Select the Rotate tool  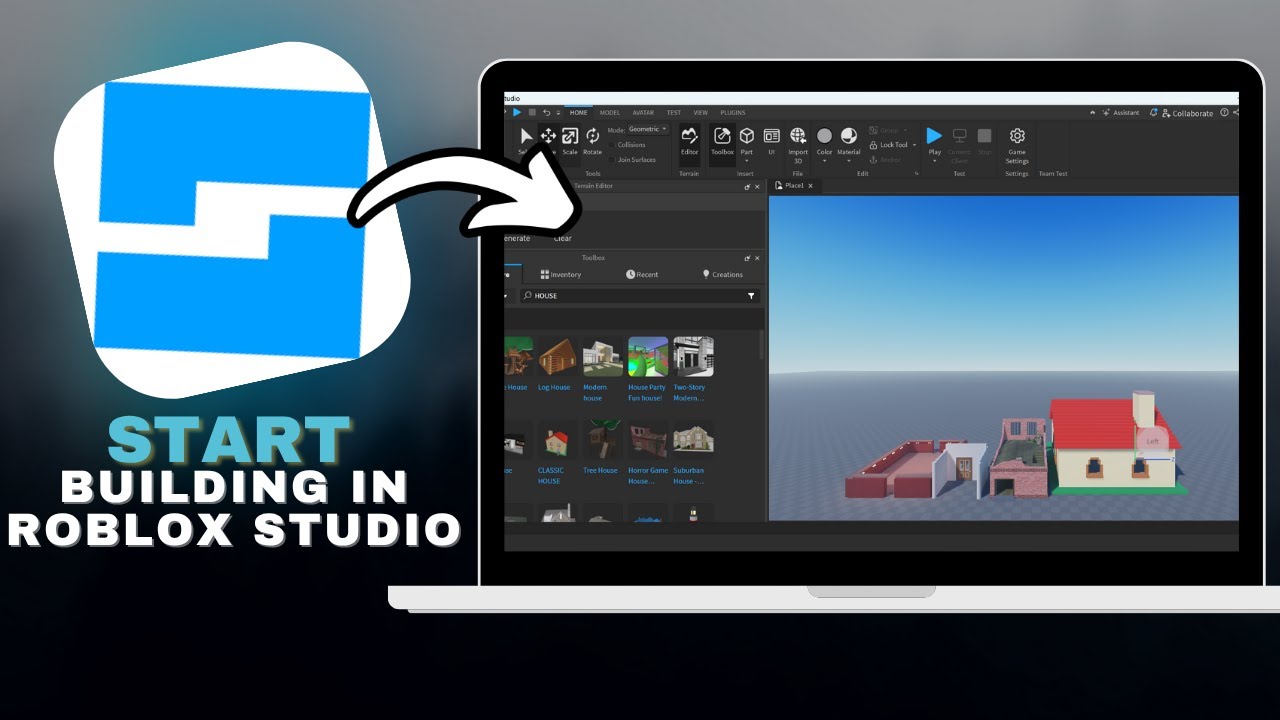(592, 141)
